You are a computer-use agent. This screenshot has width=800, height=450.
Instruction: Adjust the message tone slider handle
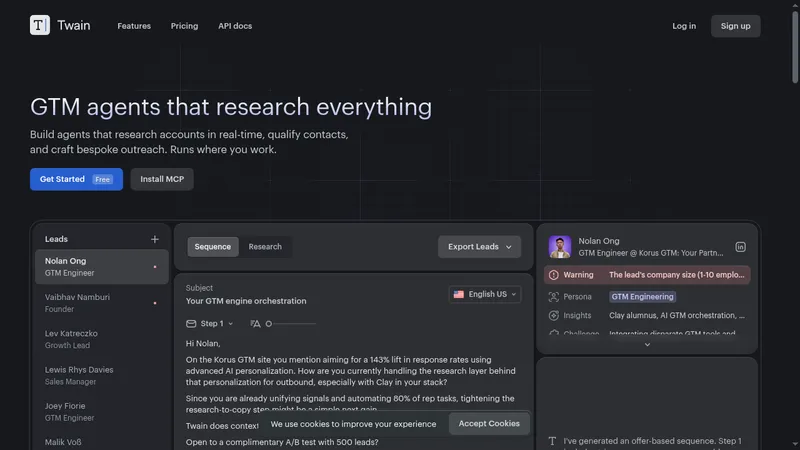point(269,323)
